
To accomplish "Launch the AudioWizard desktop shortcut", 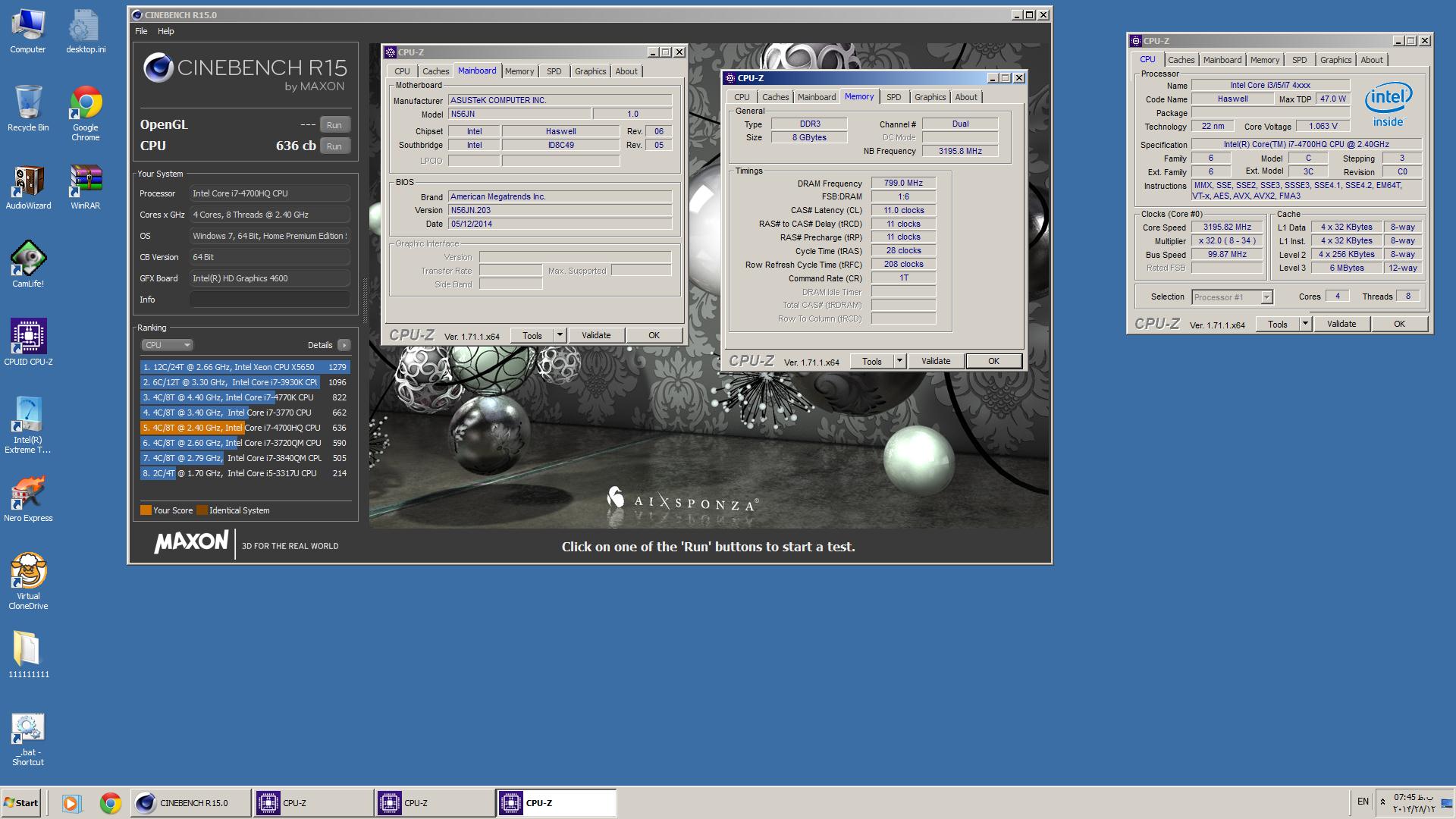I will (x=28, y=187).
